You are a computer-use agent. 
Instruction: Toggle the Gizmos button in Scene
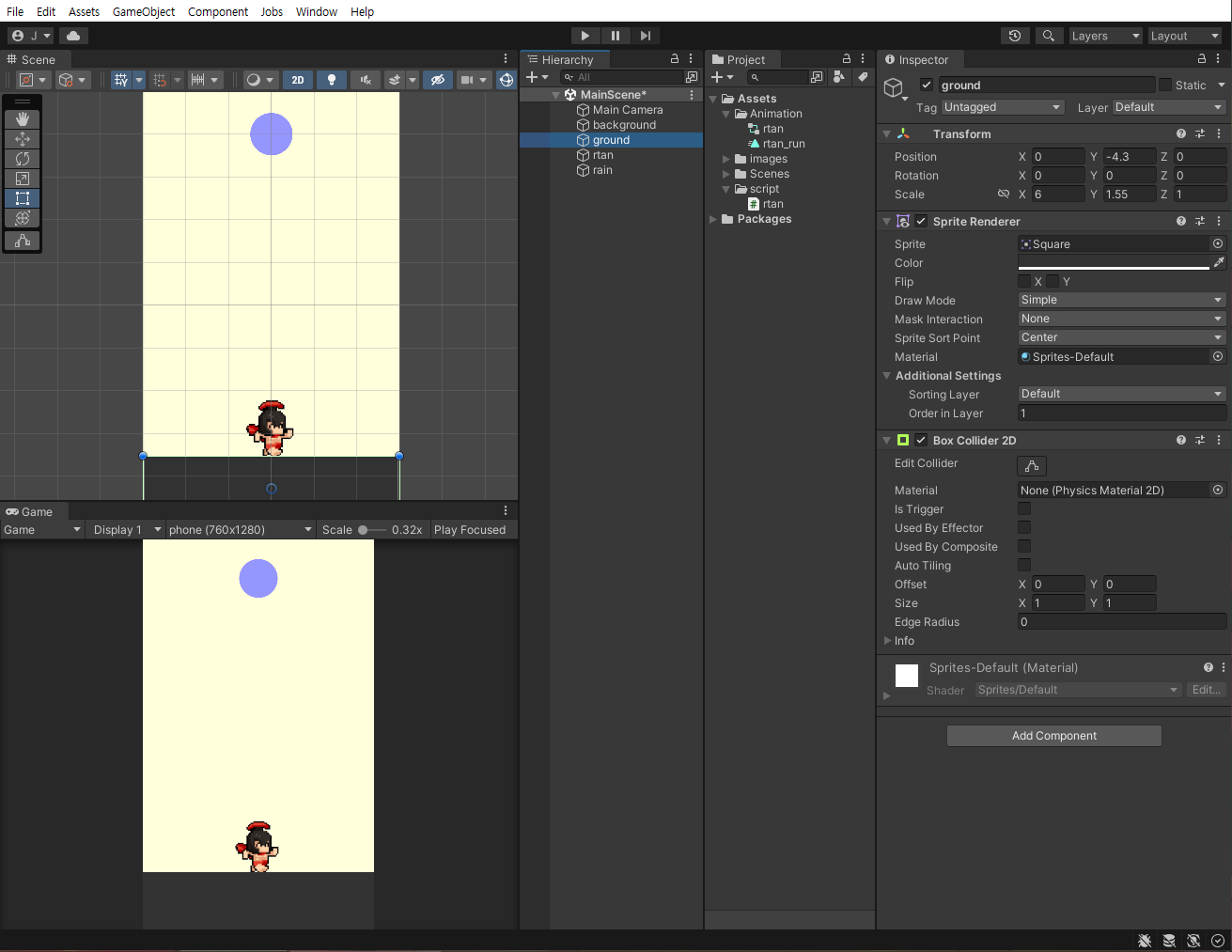pyautogui.click(x=507, y=80)
